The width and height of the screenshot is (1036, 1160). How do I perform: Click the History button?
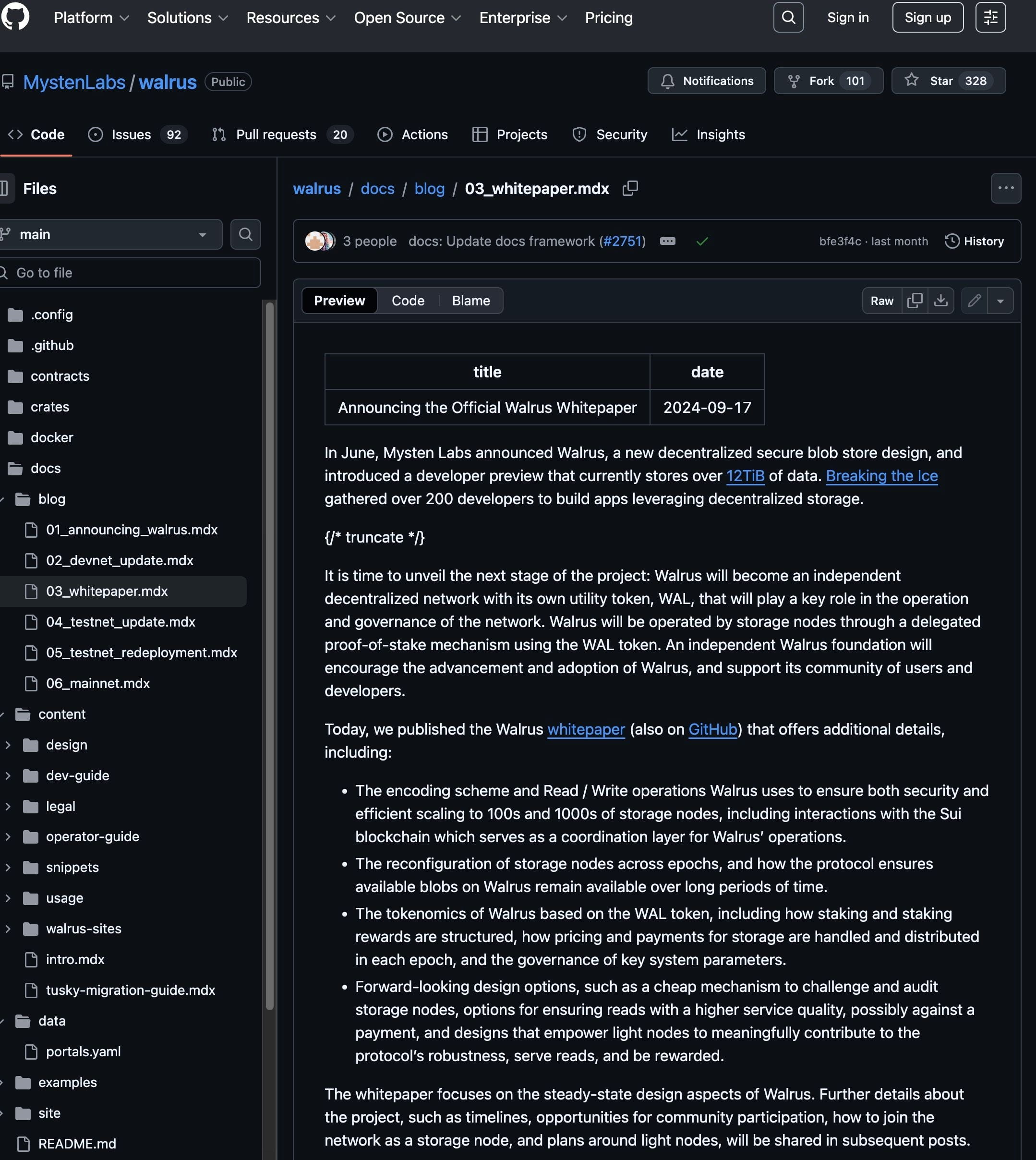(x=974, y=242)
